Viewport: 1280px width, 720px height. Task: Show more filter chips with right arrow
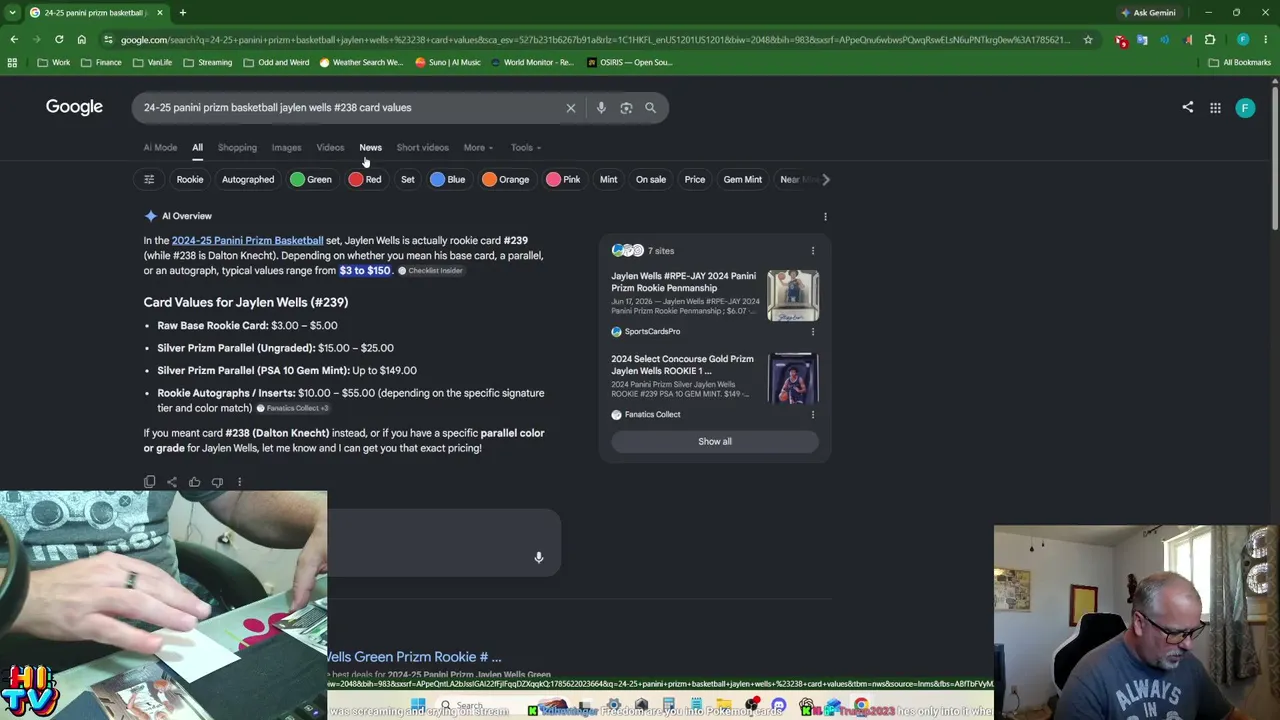tap(825, 180)
